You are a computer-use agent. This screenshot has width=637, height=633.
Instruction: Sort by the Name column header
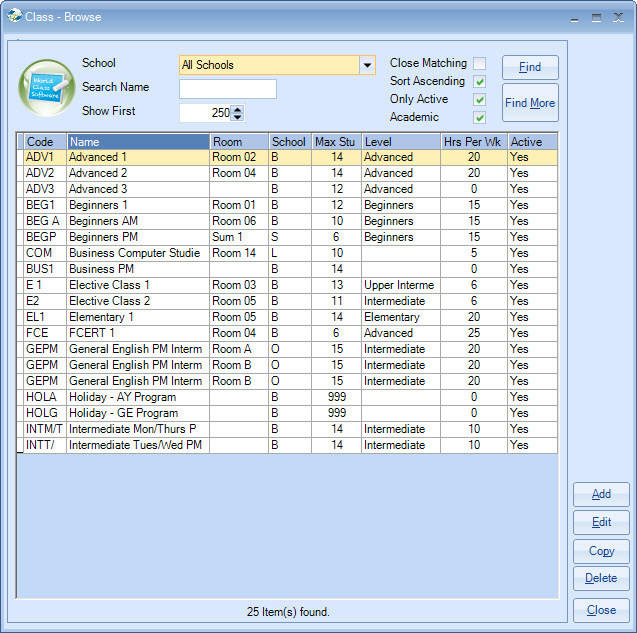click(138, 142)
